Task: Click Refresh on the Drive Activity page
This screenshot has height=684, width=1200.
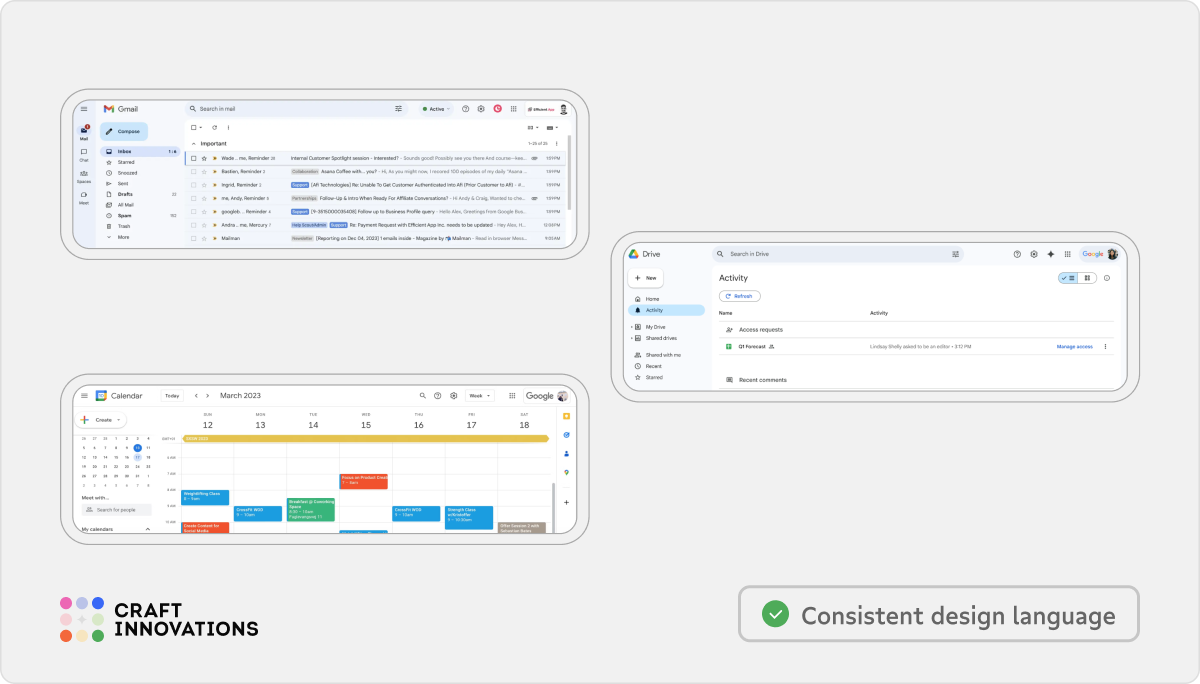Action: tap(740, 296)
